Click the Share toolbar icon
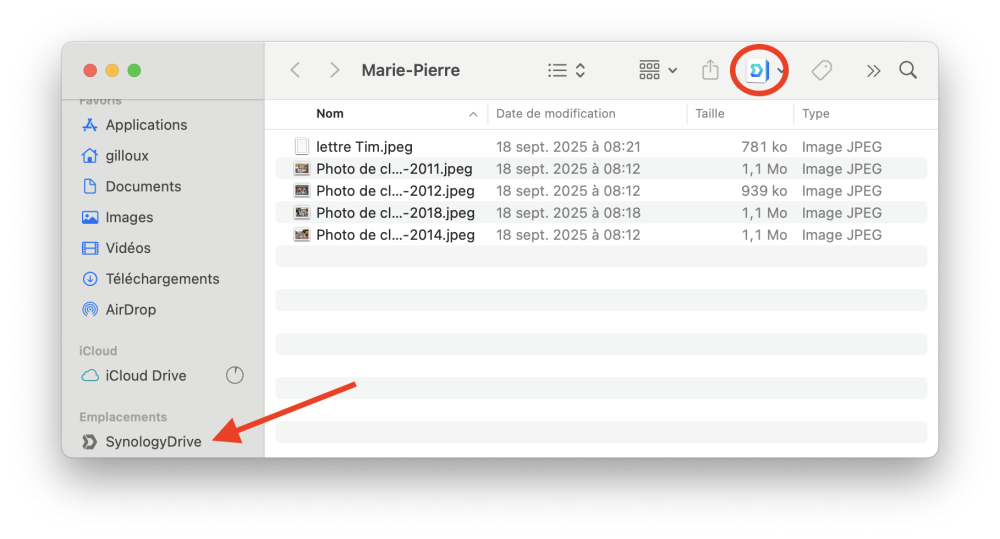 pos(710,70)
